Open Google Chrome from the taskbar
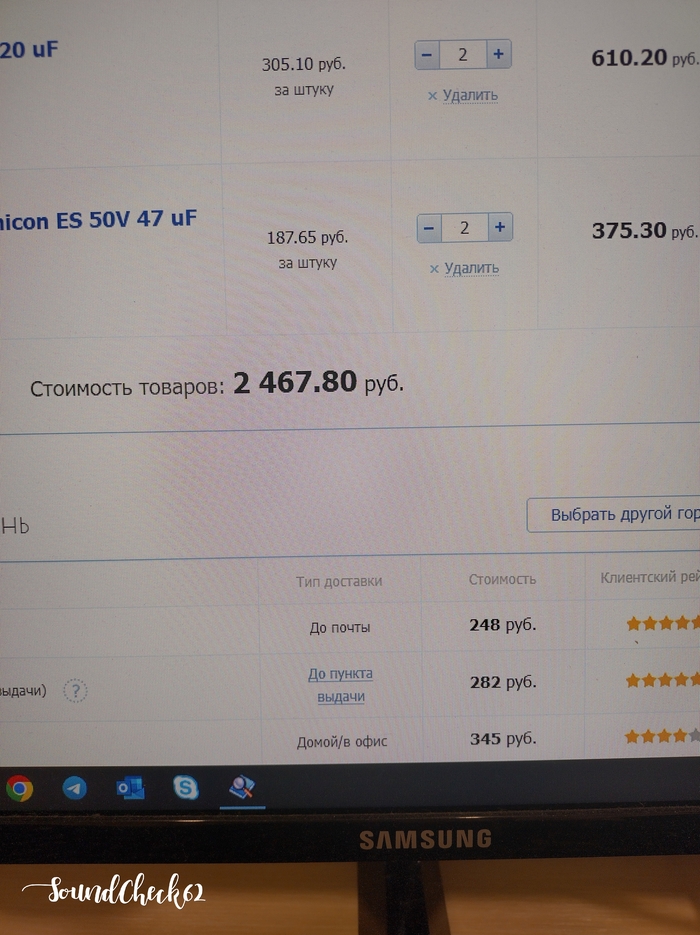 [20, 788]
